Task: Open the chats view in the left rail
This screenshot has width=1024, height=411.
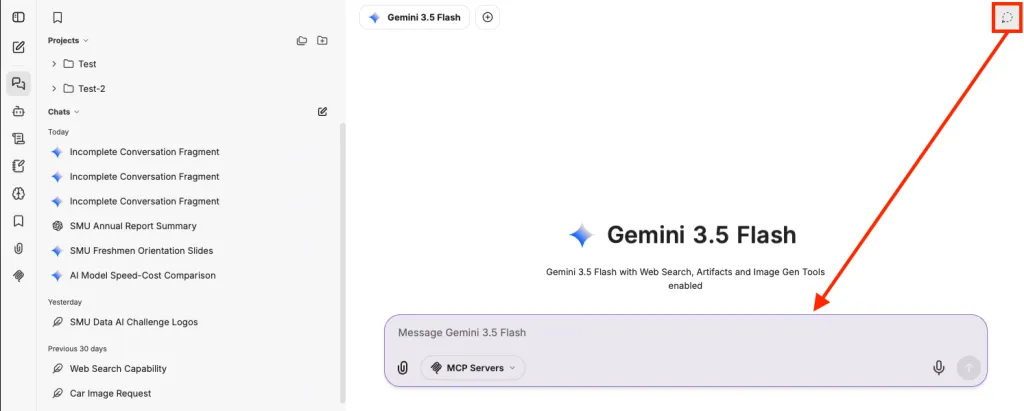Action: 18,84
